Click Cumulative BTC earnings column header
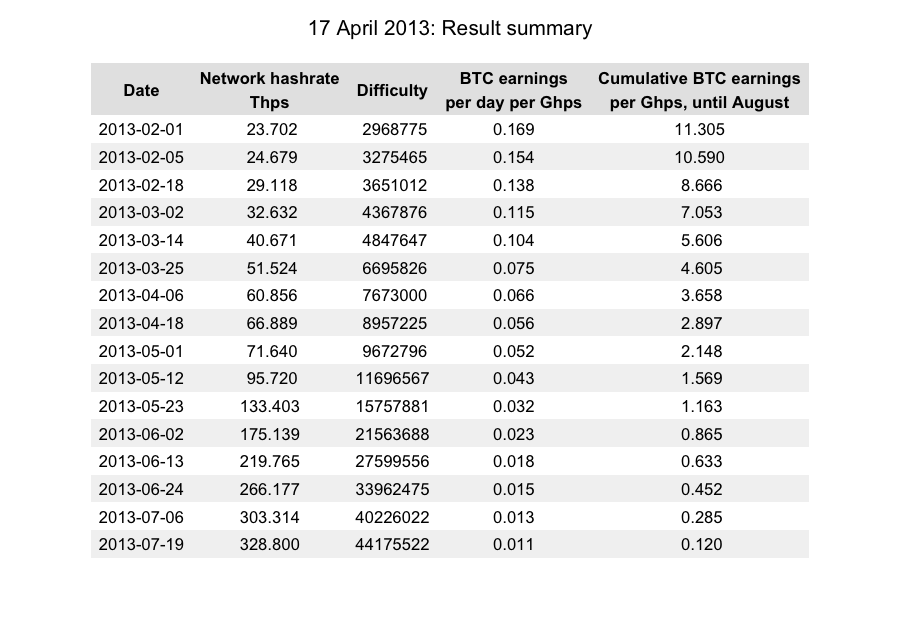This screenshot has width=900, height=621. coord(699,90)
